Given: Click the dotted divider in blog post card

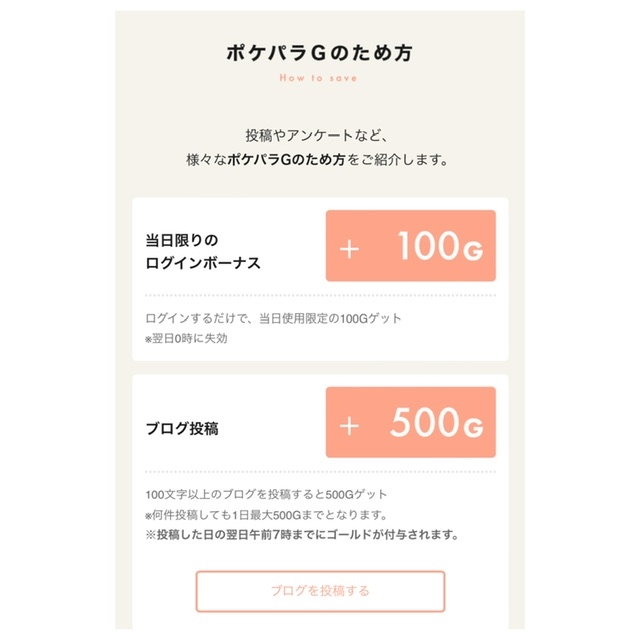Looking at the screenshot, I should coord(320,472).
